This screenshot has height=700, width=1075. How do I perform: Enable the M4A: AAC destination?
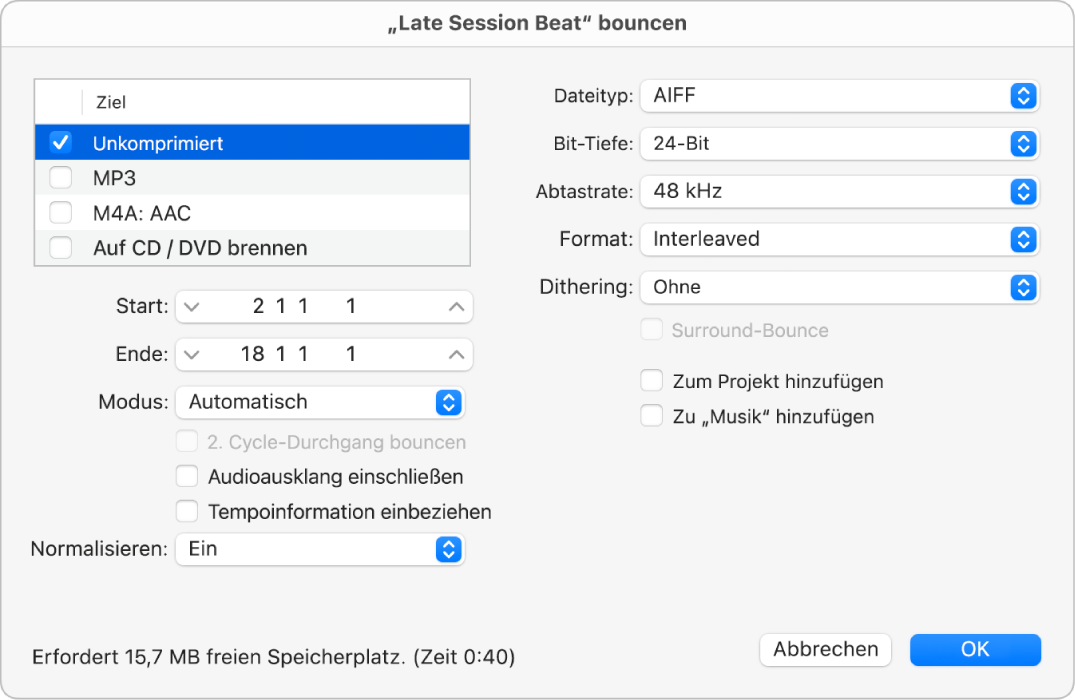coord(60,212)
